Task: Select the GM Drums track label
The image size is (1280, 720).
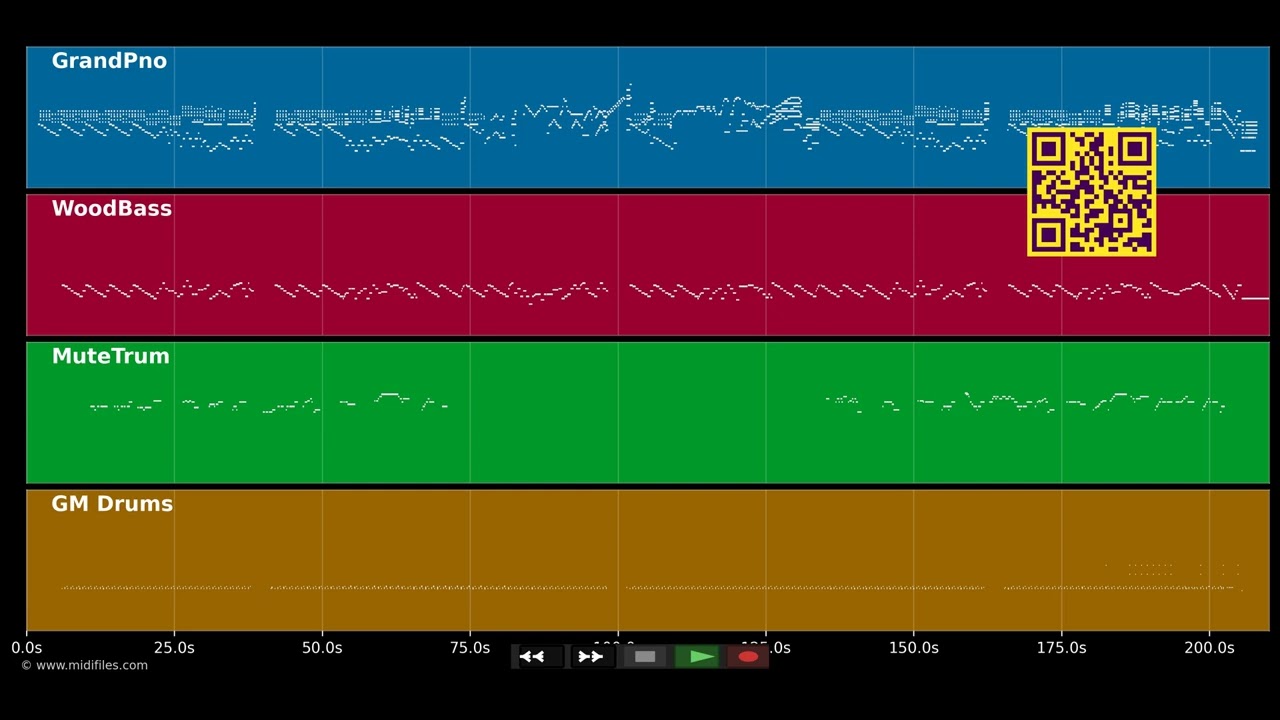Action: (112, 504)
